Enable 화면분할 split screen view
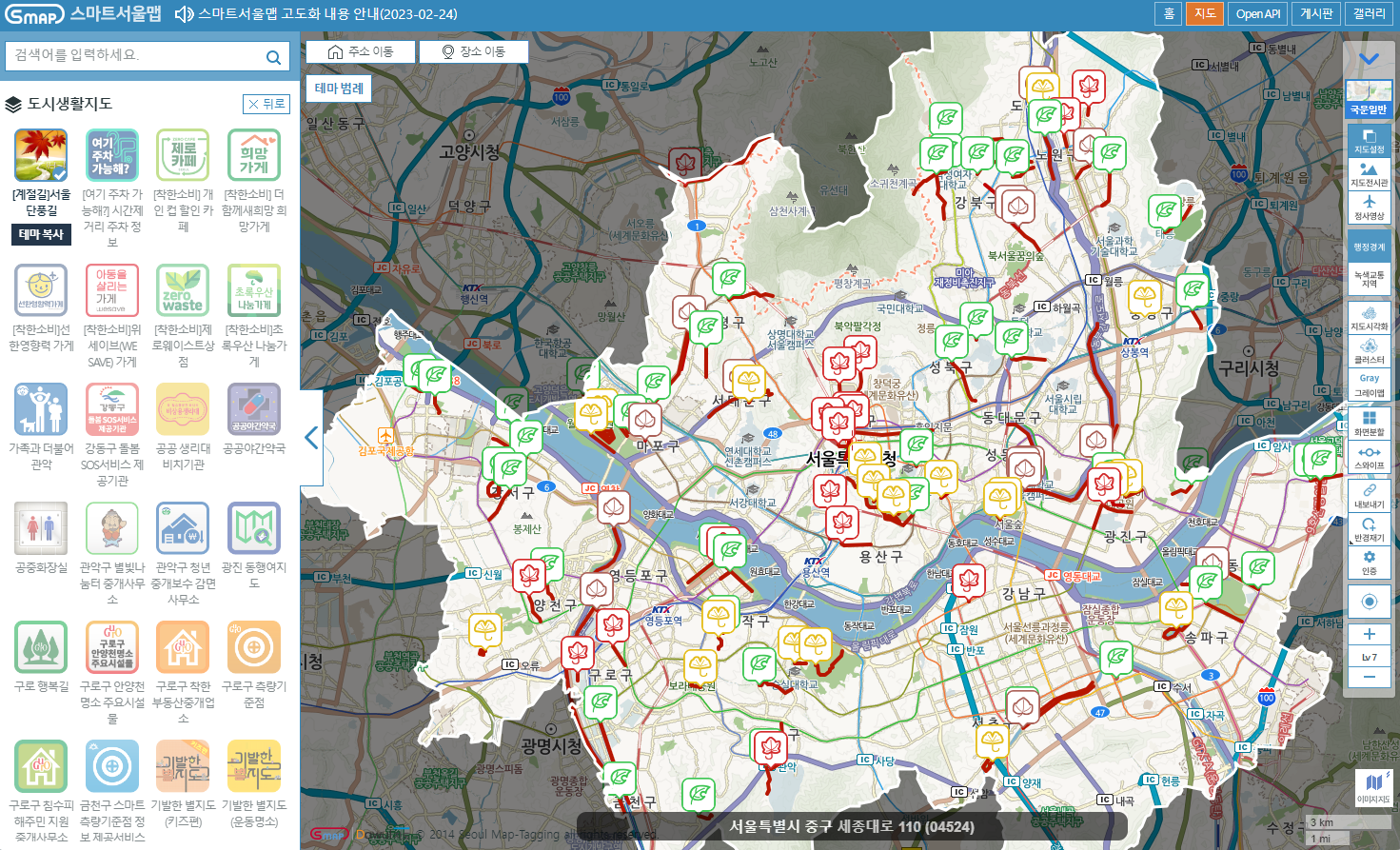The height and width of the screenshot is (850, 1400). click(1370, 424)
